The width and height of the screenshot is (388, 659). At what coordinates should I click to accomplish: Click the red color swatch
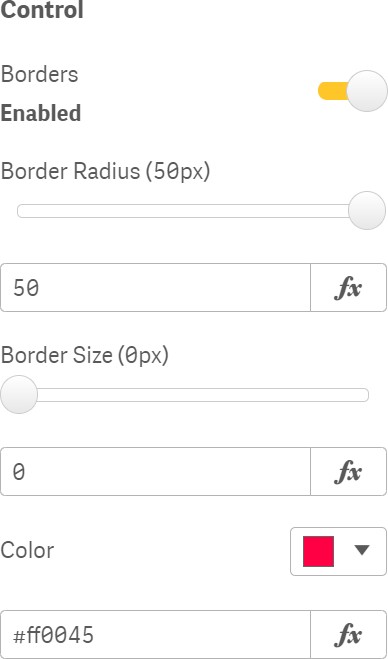pyautogui.click(x=319, y=551)
